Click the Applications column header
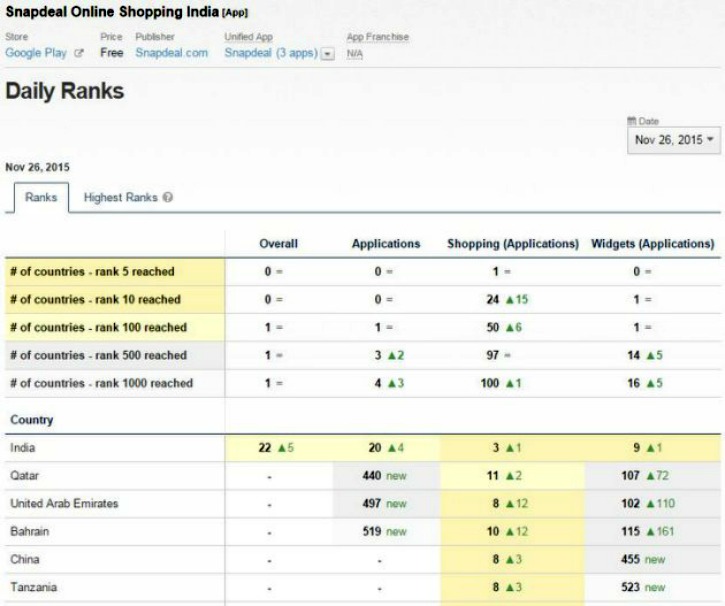 click(x=386, y=244)
